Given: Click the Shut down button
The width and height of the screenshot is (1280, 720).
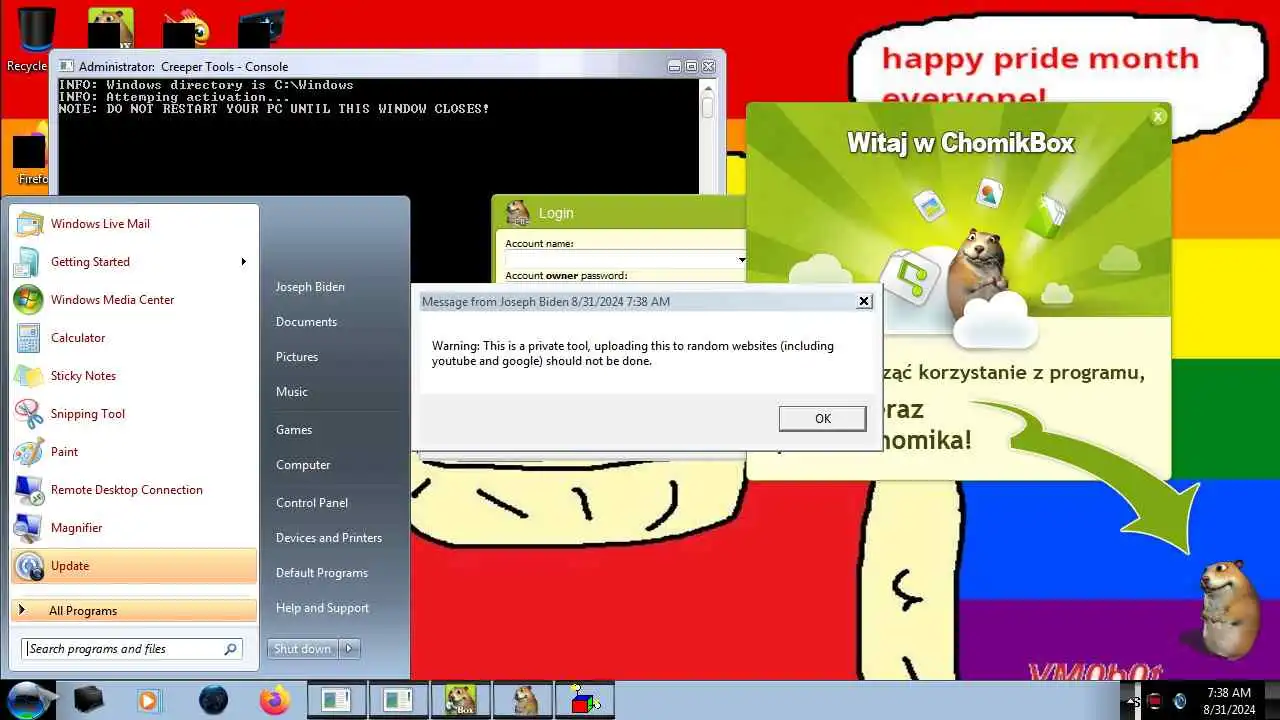Looking at the screenshot, I should (303, 649).
